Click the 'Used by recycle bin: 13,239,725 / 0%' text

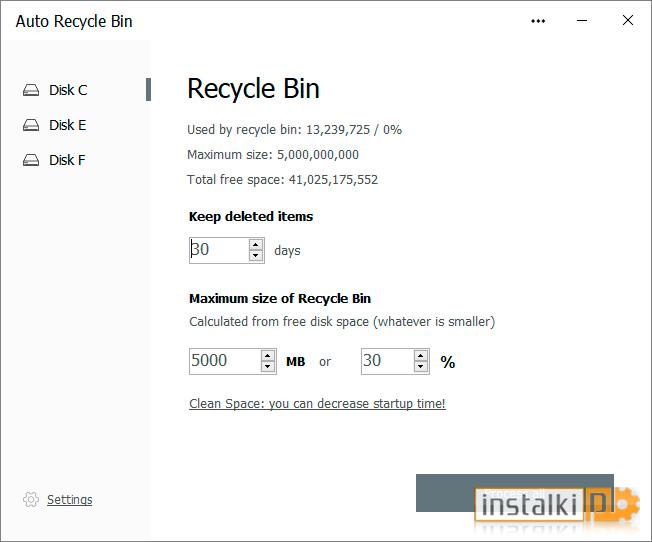coord(294,130)
